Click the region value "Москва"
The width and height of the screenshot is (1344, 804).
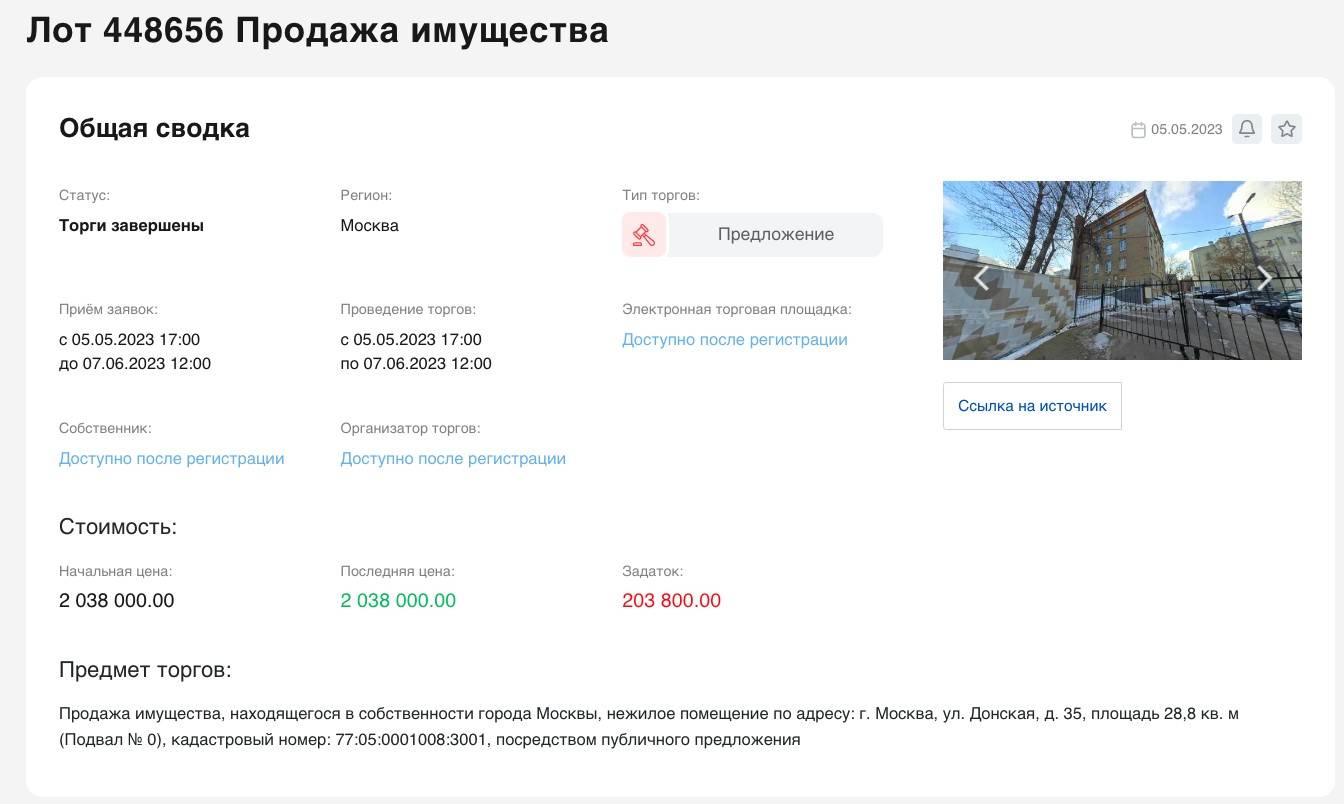[x=369, y=226]
